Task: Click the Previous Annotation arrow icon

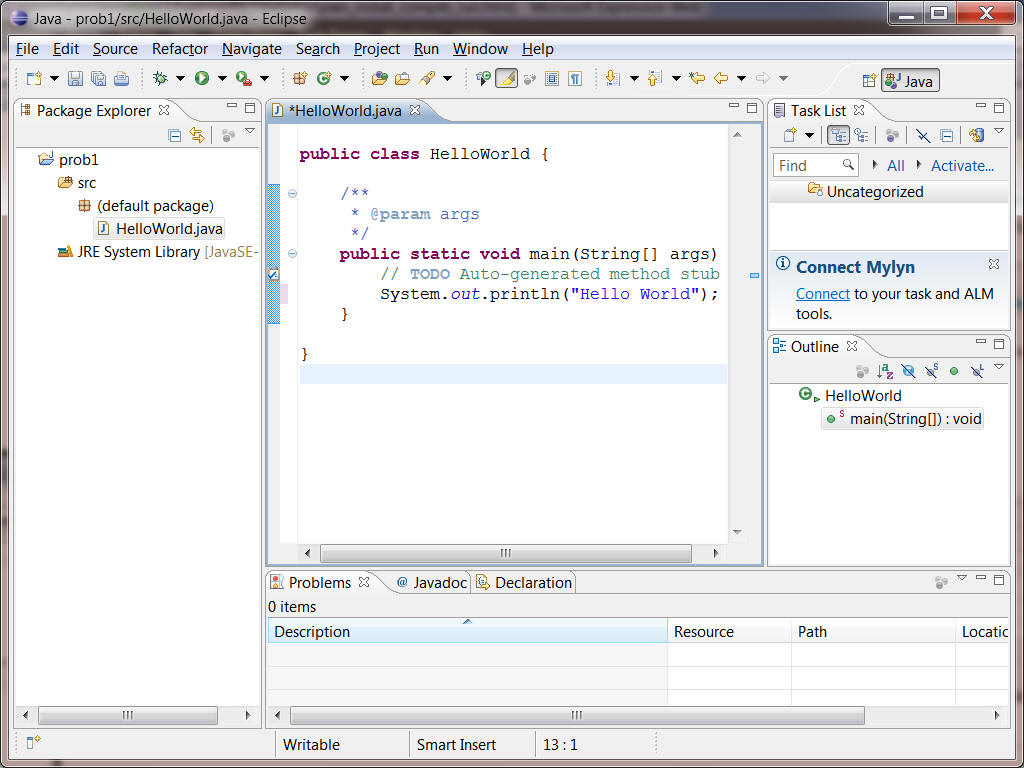Action: coord(654,78)
